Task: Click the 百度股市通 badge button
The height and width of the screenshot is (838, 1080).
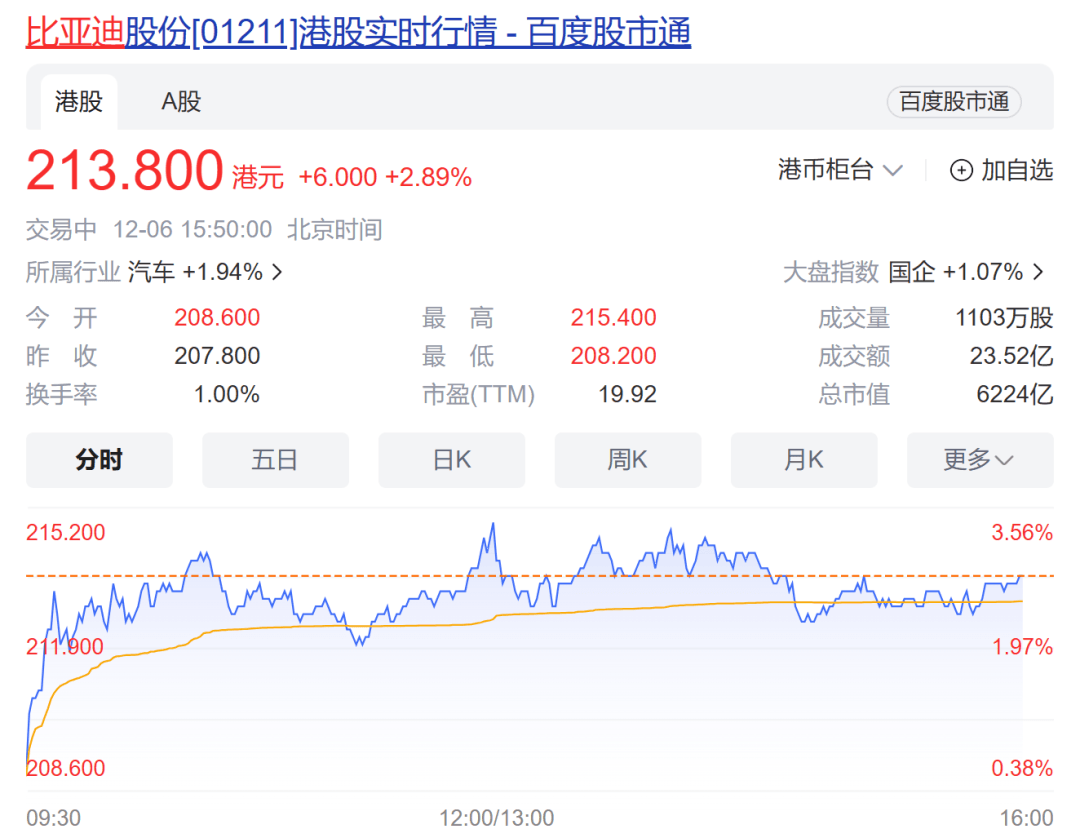Action: point(954,102)
